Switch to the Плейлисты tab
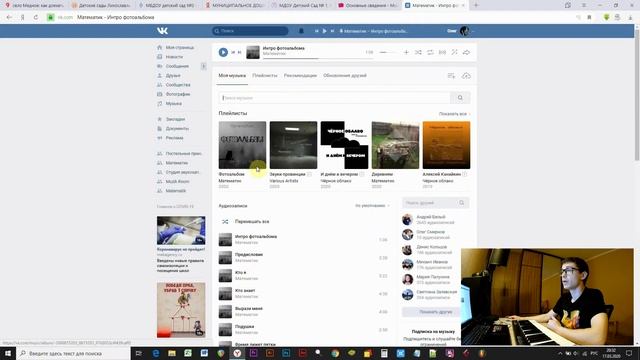Screen dimensions: 640x360 (264, 76)
